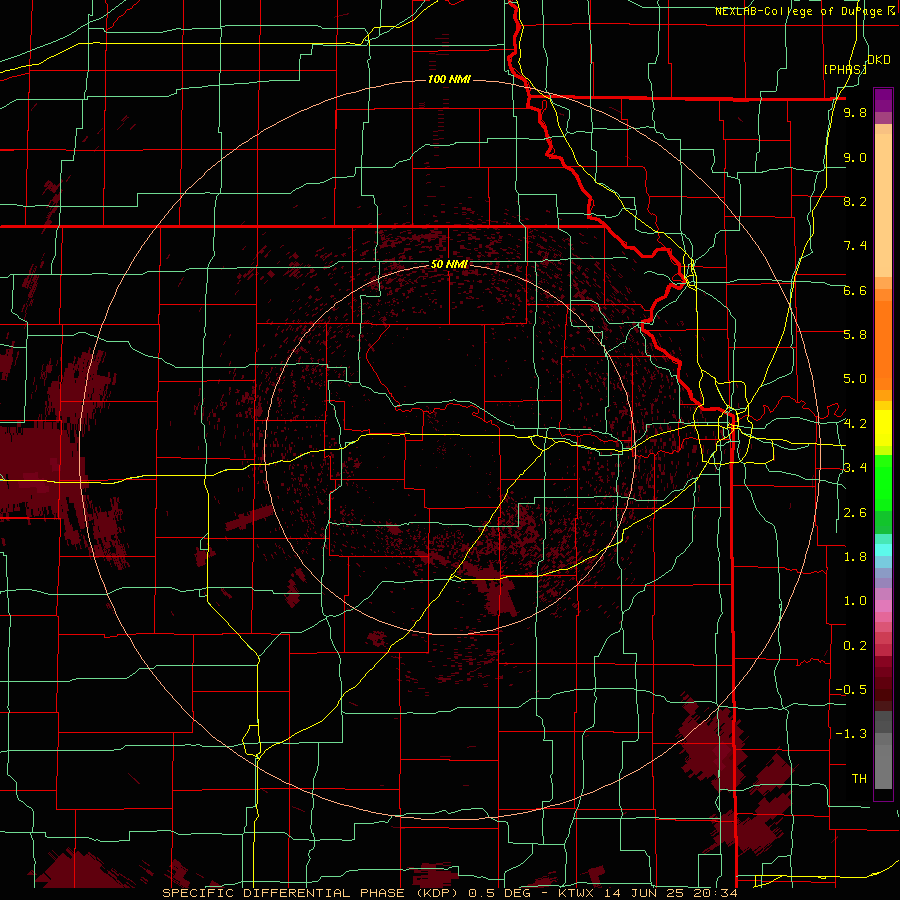Pick the pink segment of the color bar
900x900 pixels.
(883, 606)
